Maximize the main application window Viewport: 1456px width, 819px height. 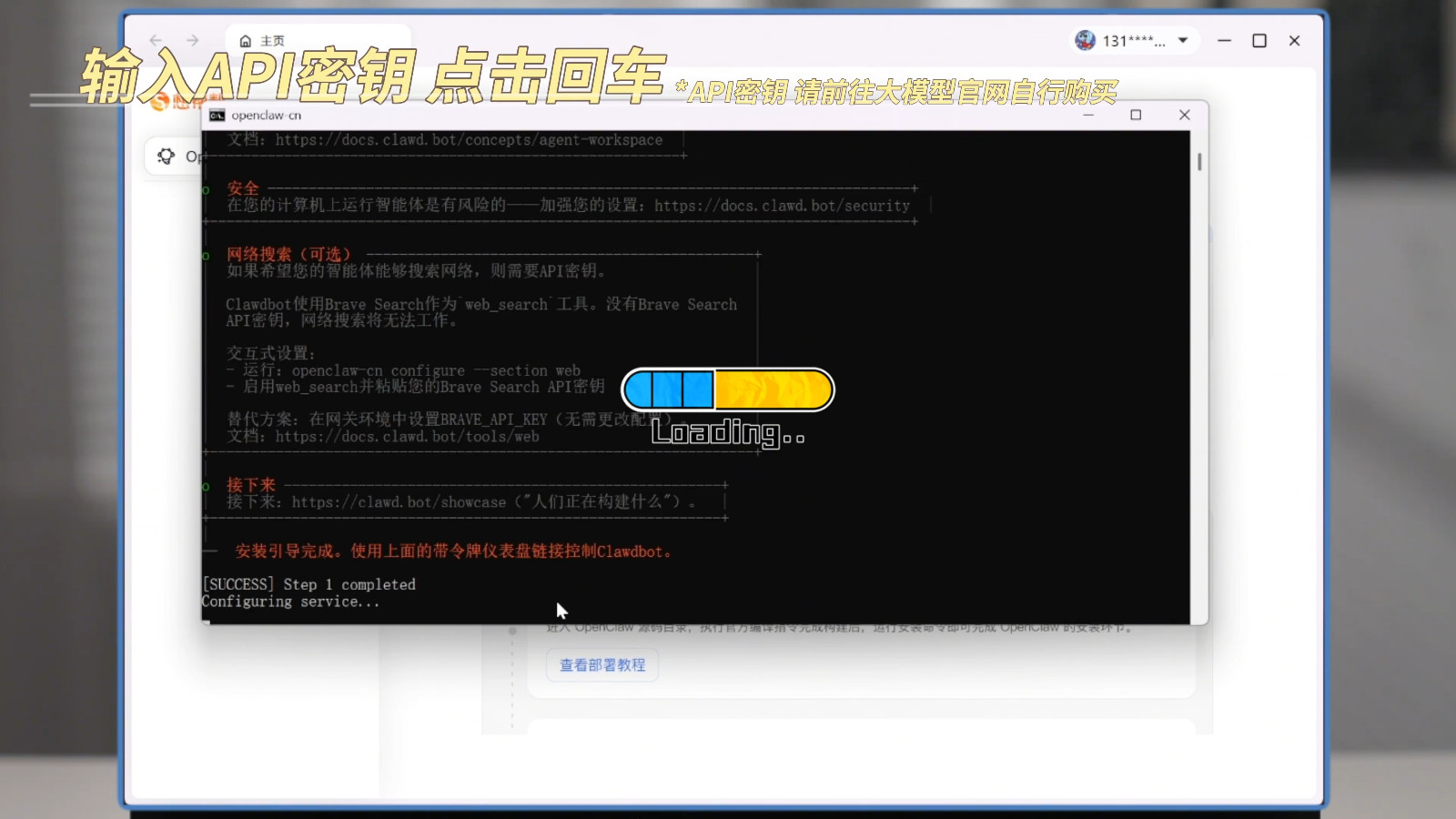tap(1259, 41)
